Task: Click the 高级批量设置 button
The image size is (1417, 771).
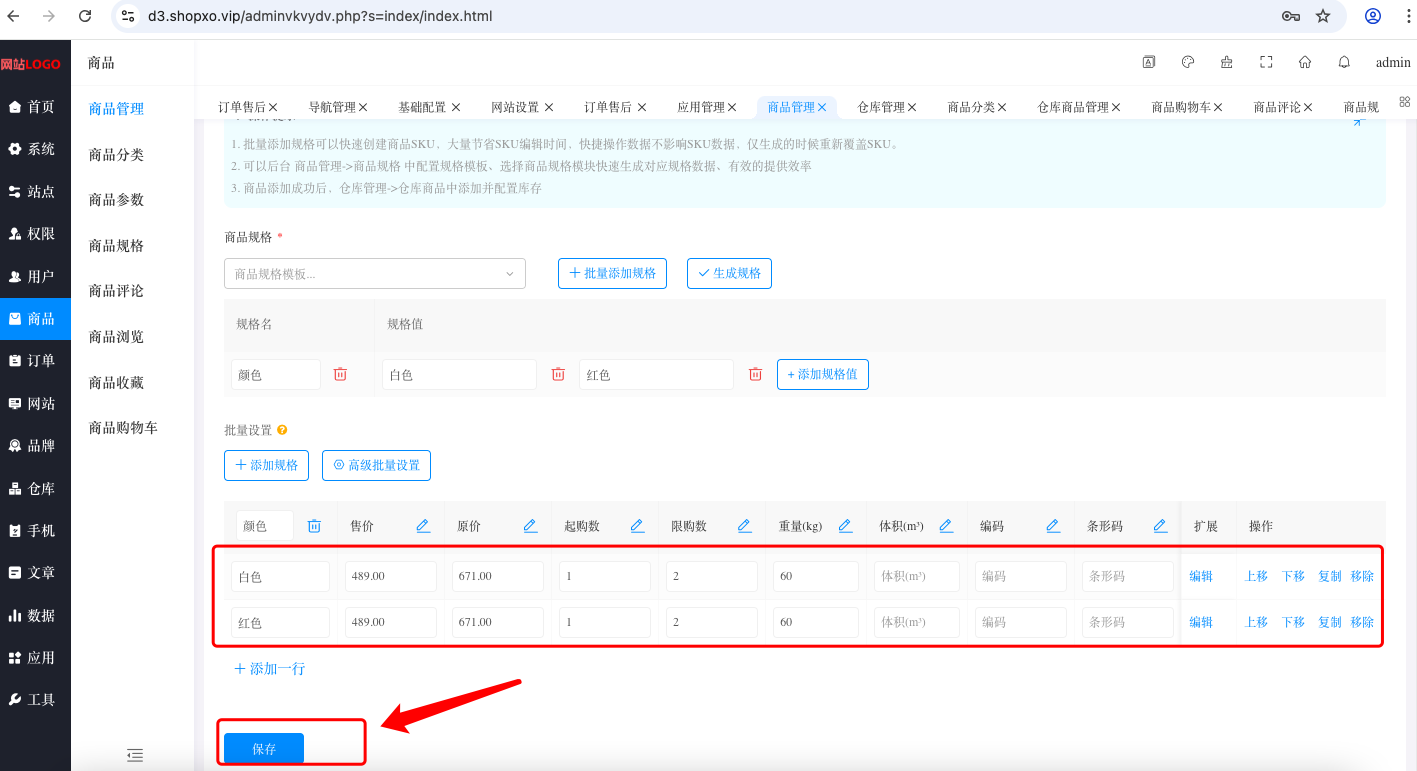Action: point(376,465)
